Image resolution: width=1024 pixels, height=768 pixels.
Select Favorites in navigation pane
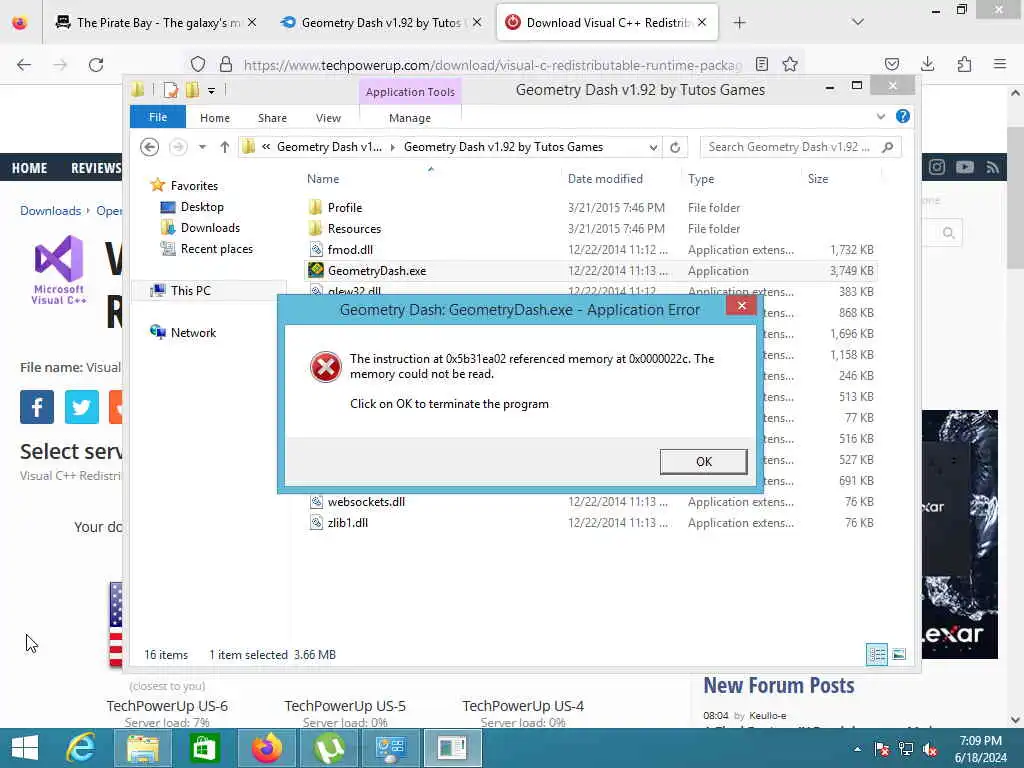[194, 186]
